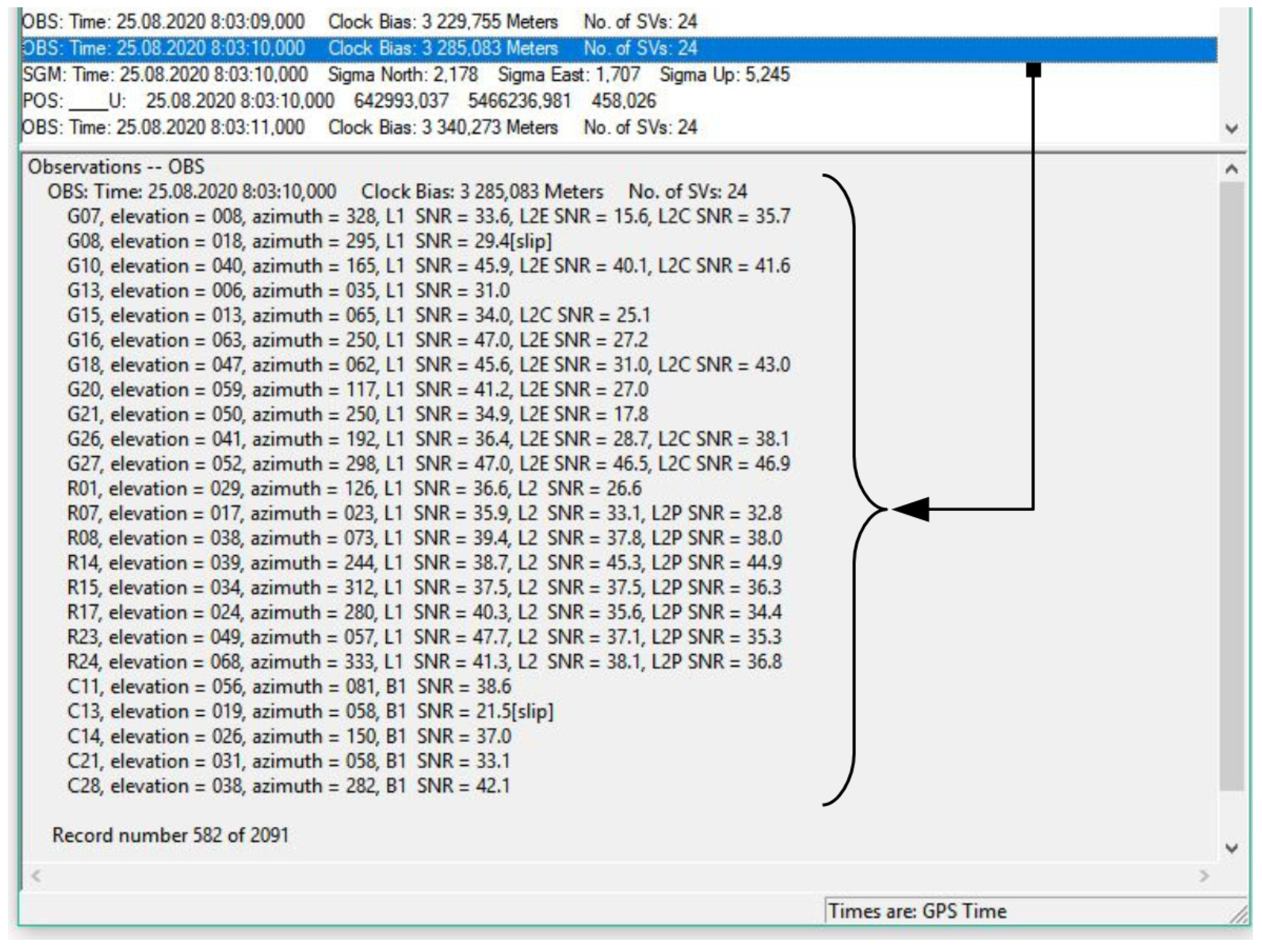
Task: Click the G13 satellite row
Action: [x=288, y=291]
